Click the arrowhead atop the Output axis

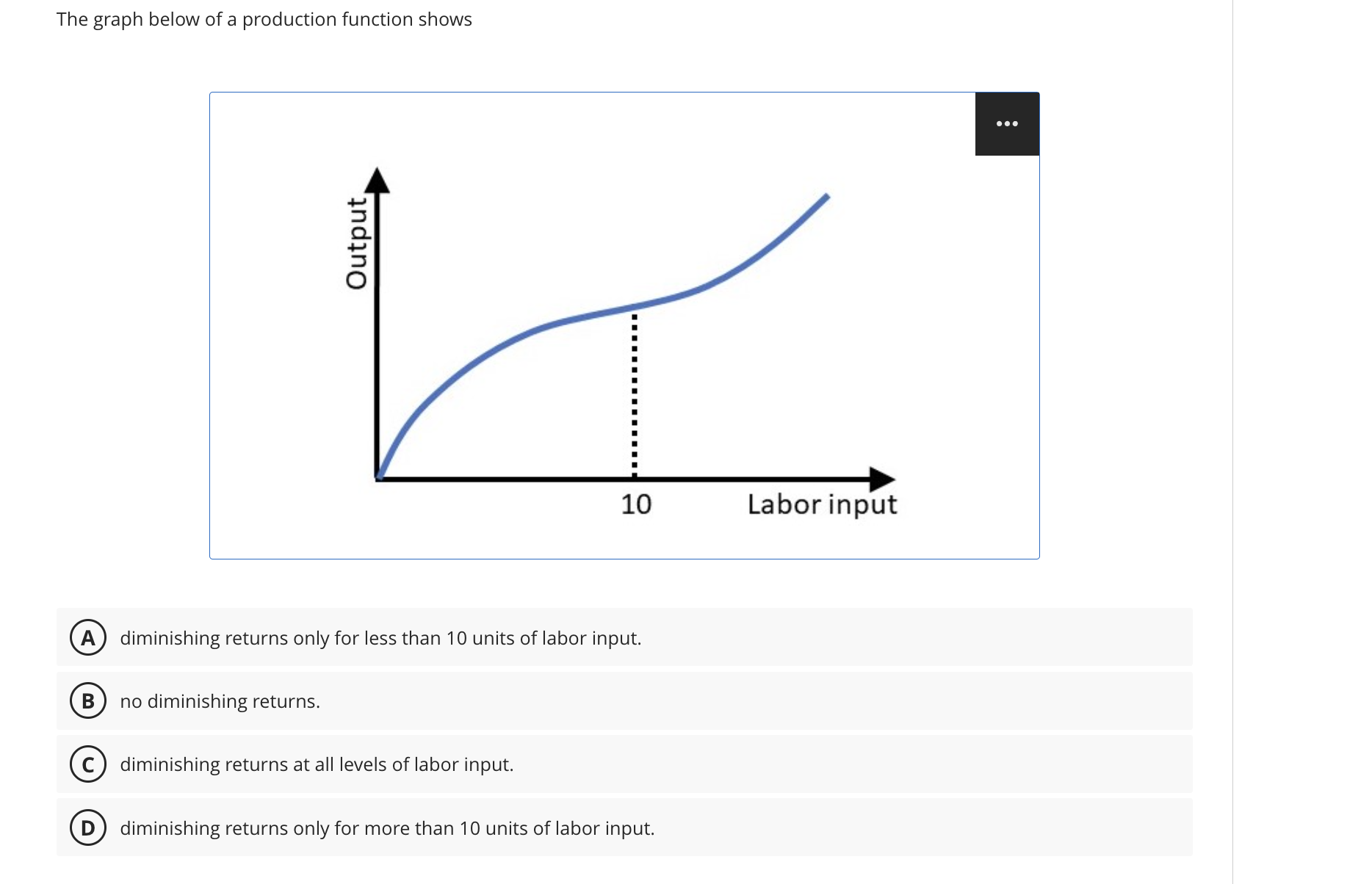377,180
